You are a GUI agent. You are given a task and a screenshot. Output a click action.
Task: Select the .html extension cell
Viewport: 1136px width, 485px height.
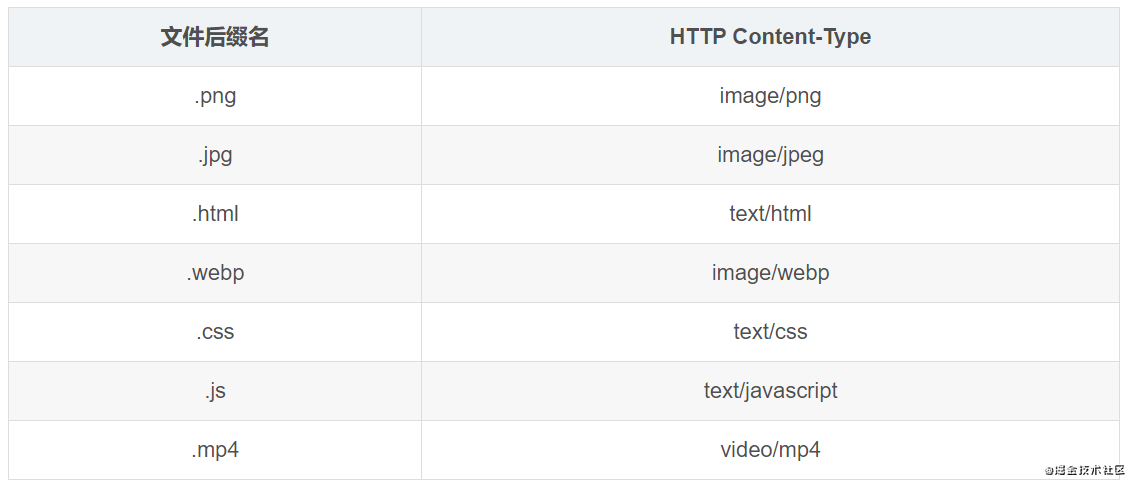point(215,214)
